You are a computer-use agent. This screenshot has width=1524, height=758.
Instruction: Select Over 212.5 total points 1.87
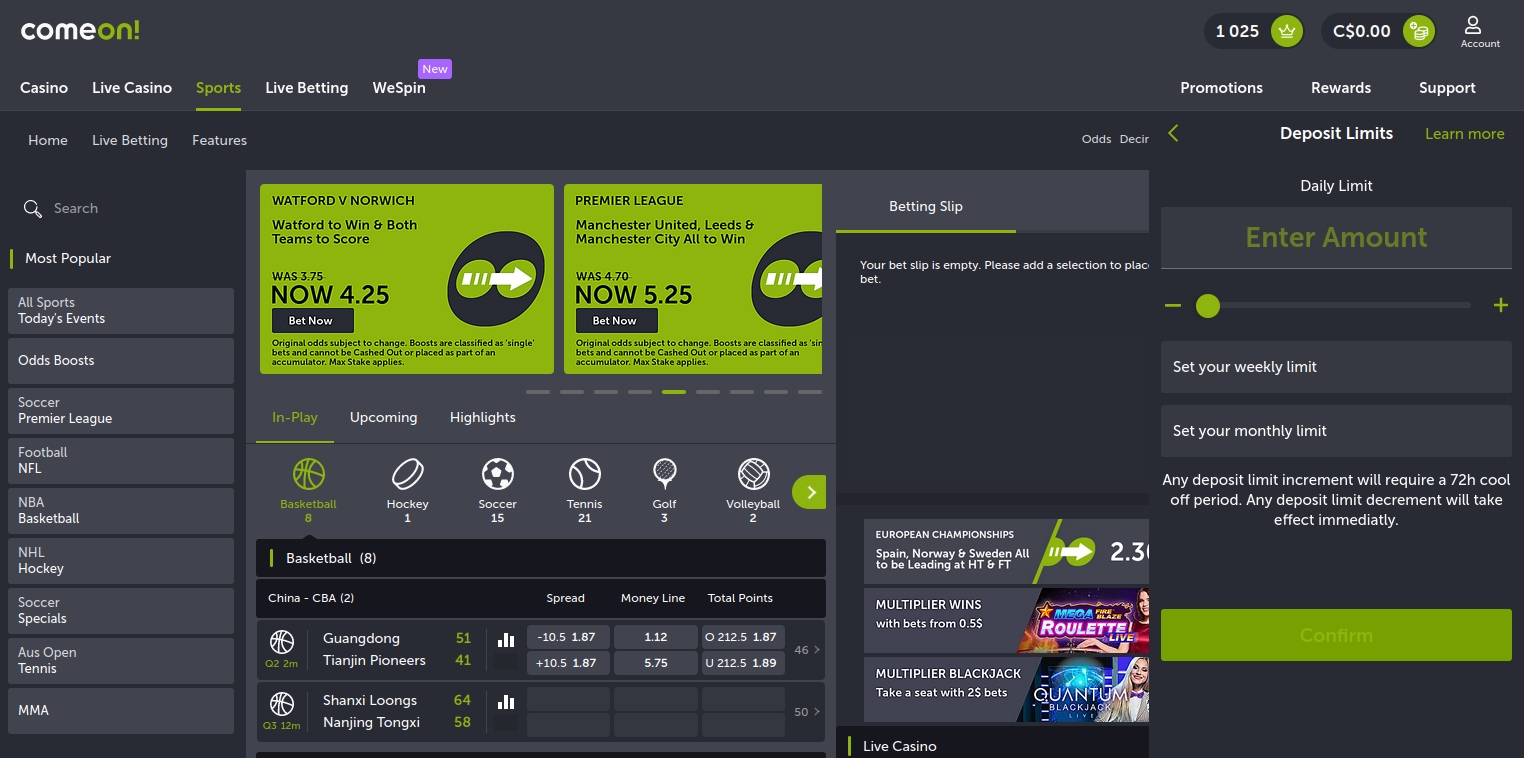(743, 637)
